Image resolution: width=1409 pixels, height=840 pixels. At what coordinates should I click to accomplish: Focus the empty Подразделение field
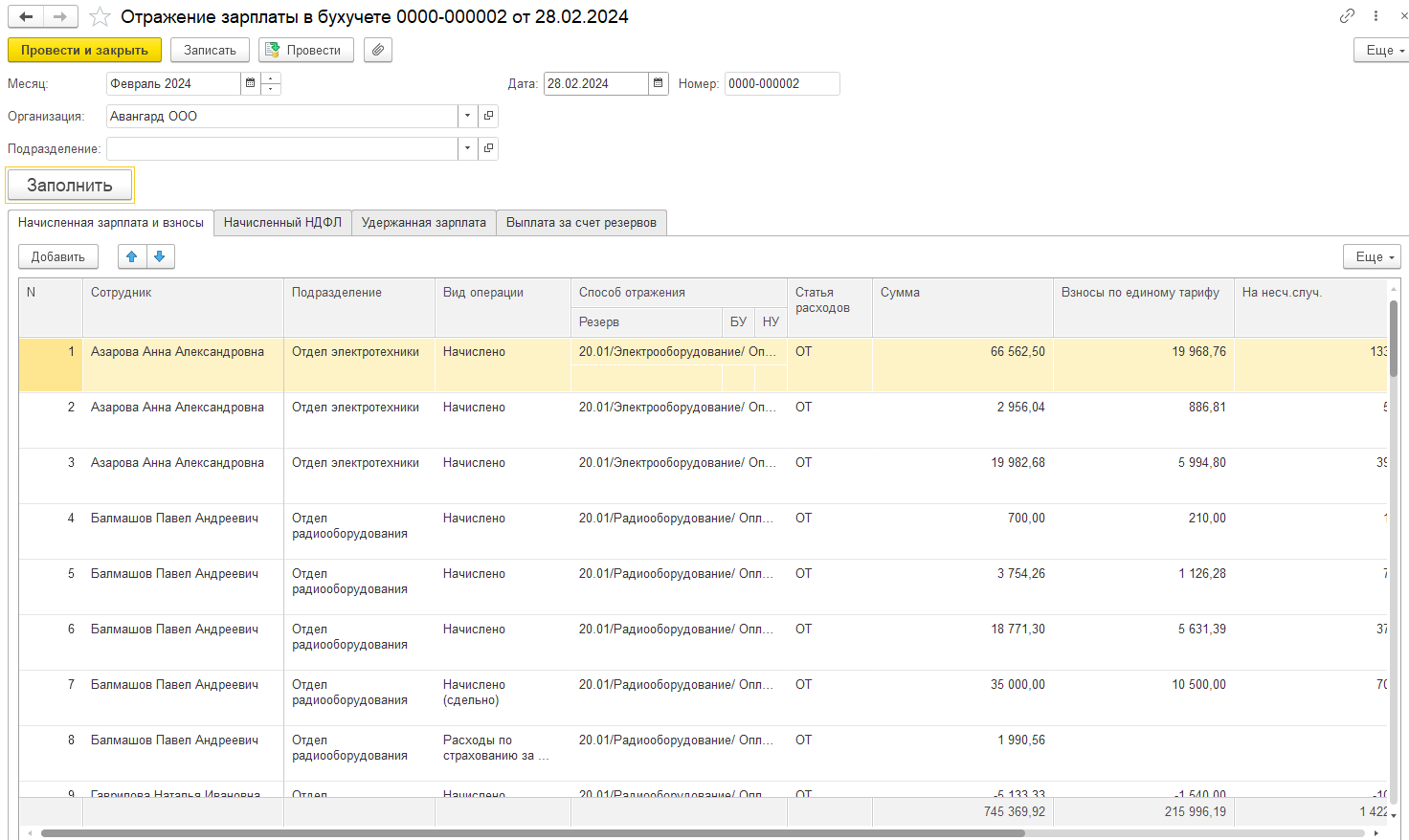pyautogui.click(x=282, y=148)
